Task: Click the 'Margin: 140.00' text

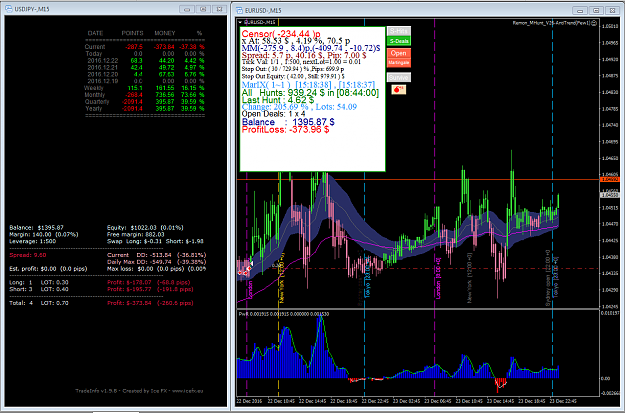Action: pyautogui.click(x=44, y=234)
